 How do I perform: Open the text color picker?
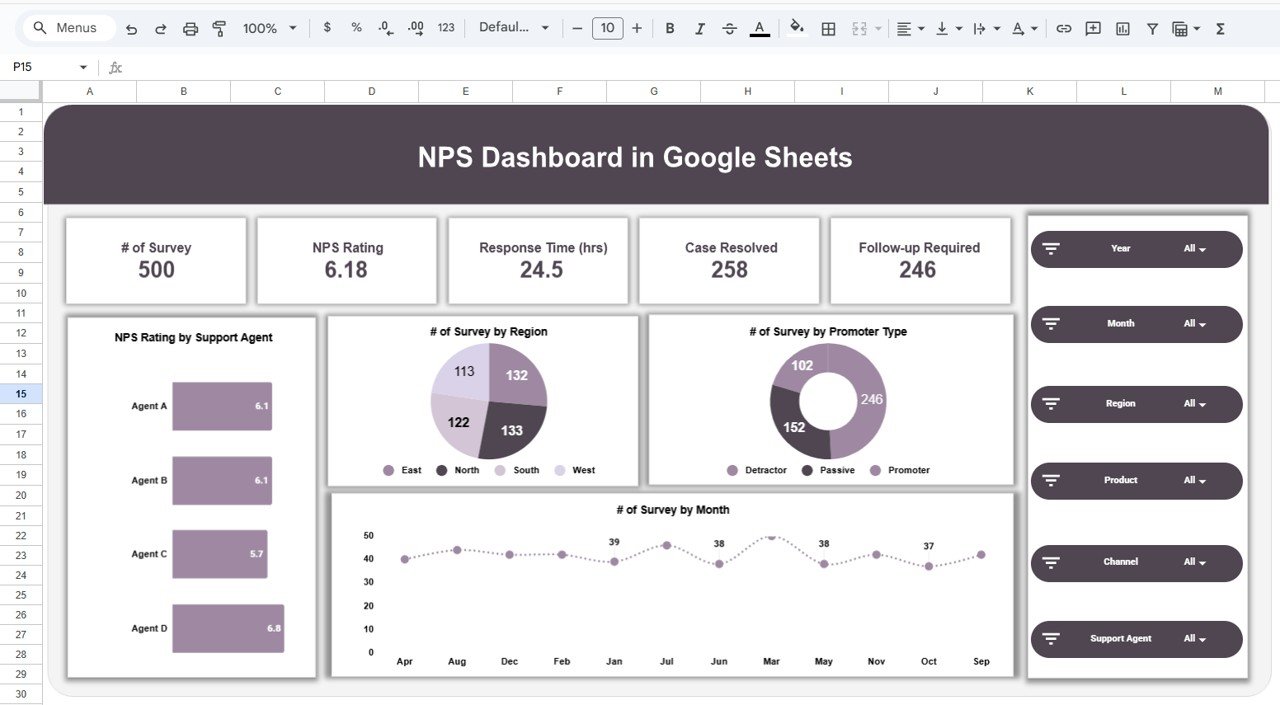click(758, 28)
